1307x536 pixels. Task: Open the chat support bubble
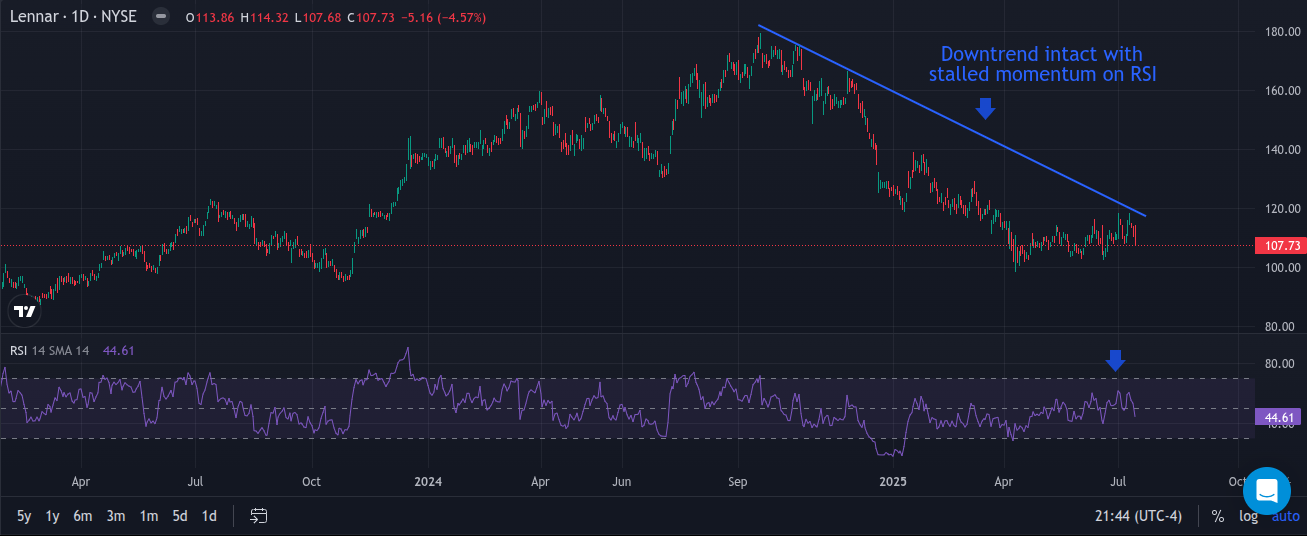tap(1267, 491)
